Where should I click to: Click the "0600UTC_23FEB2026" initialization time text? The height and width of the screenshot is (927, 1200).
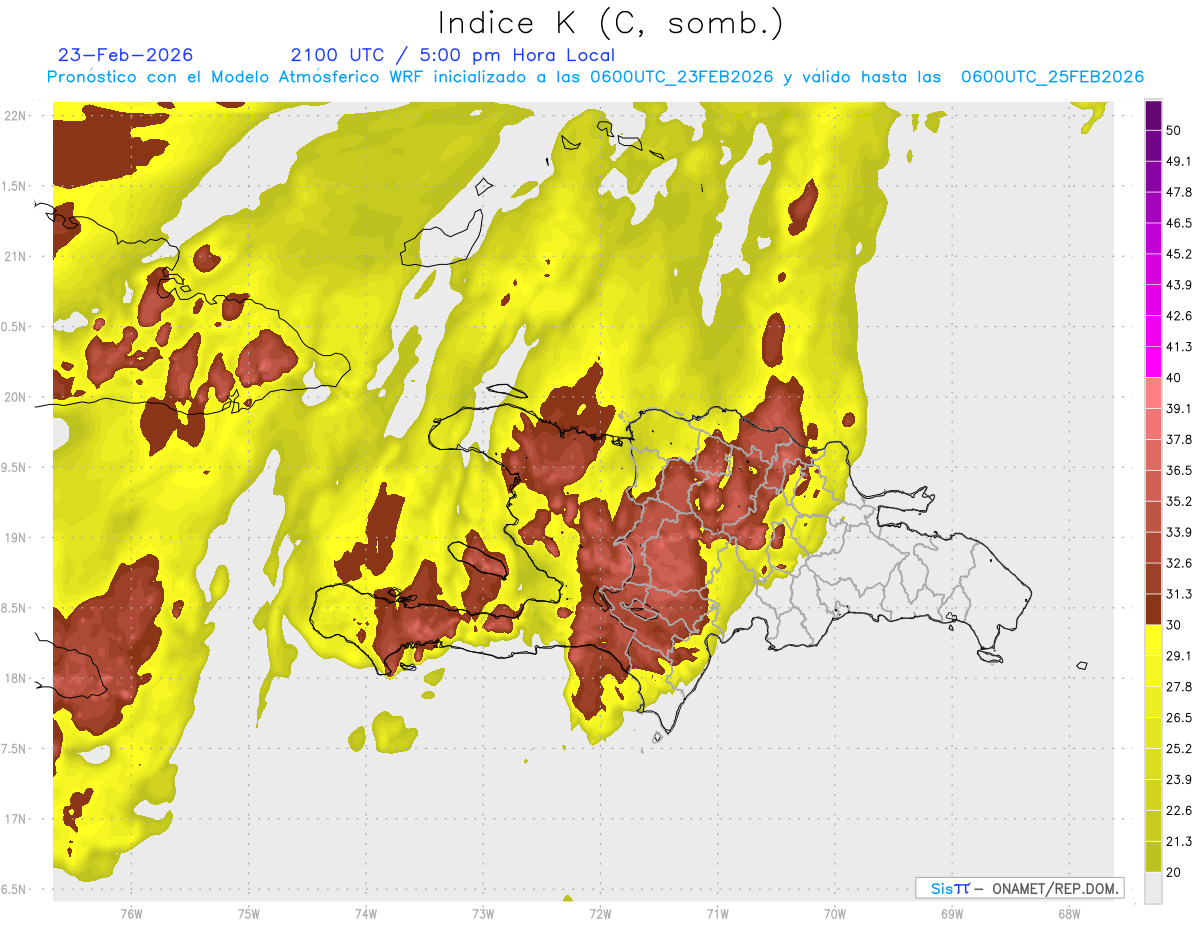pos(682,77)
